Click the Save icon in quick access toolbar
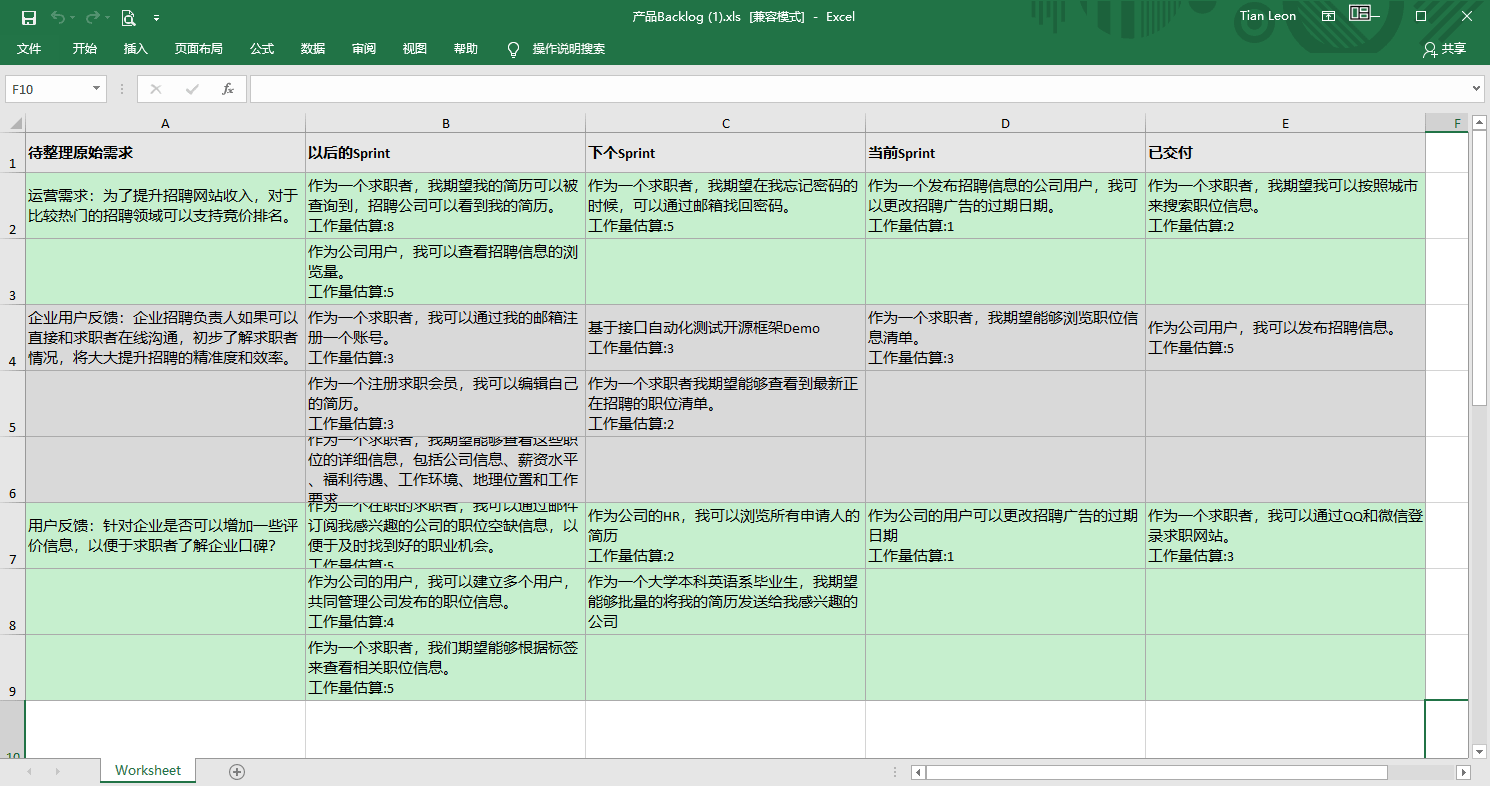The height and width of the screenshot is (786, 1490). (29, 17)
